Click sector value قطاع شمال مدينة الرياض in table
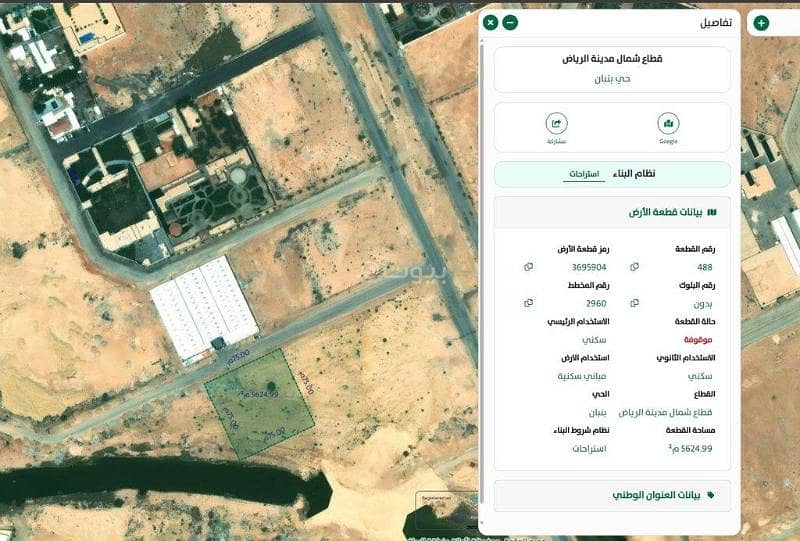Image resolution: width=800 pixels, height=541 pixels. point(665,412)
